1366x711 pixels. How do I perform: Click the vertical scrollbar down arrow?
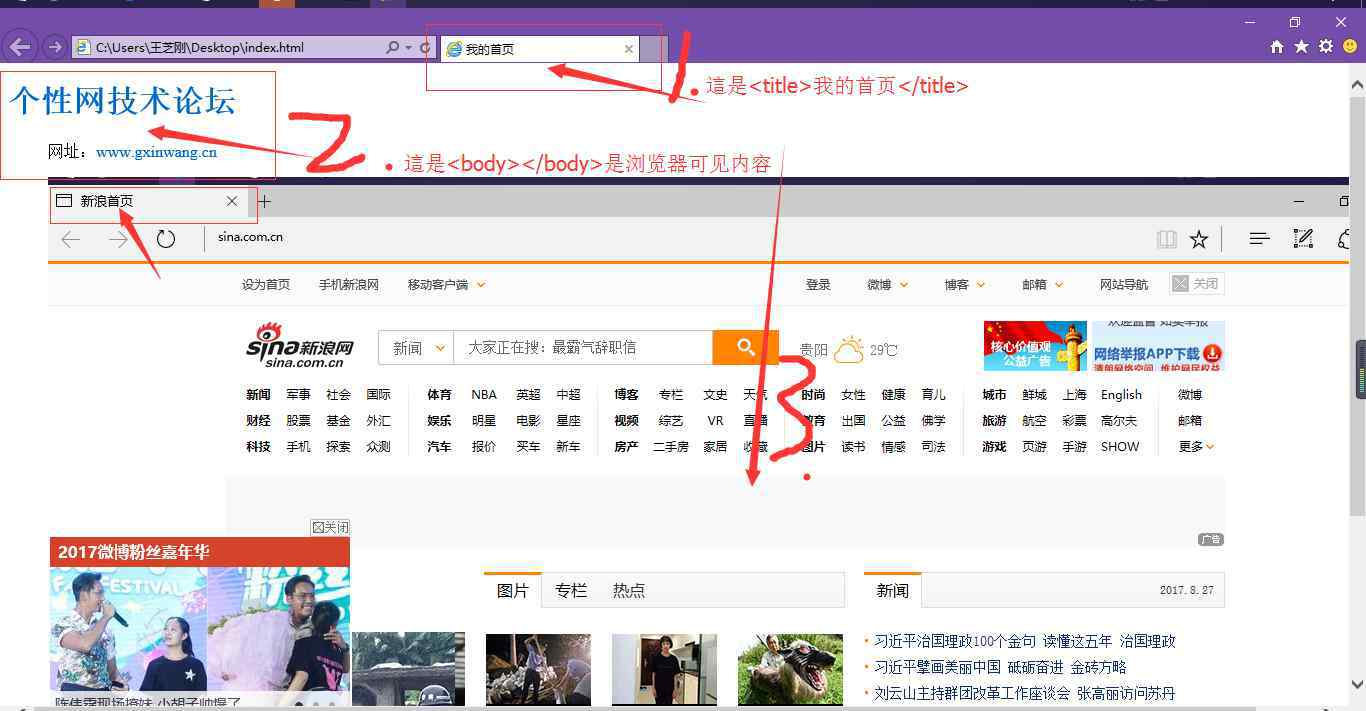(x=1358, y=685)
